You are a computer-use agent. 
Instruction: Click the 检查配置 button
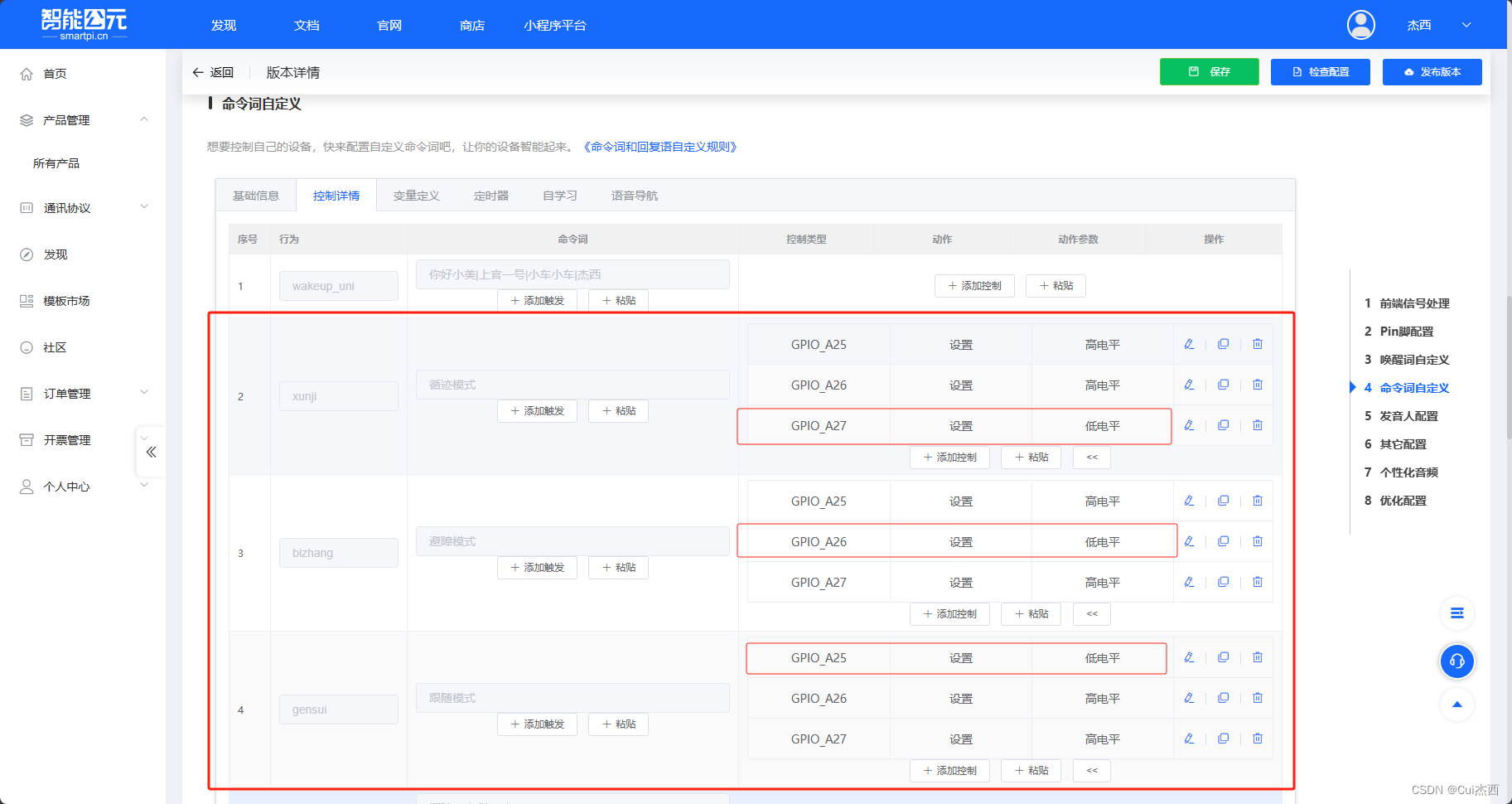[x=1320, y=72]
